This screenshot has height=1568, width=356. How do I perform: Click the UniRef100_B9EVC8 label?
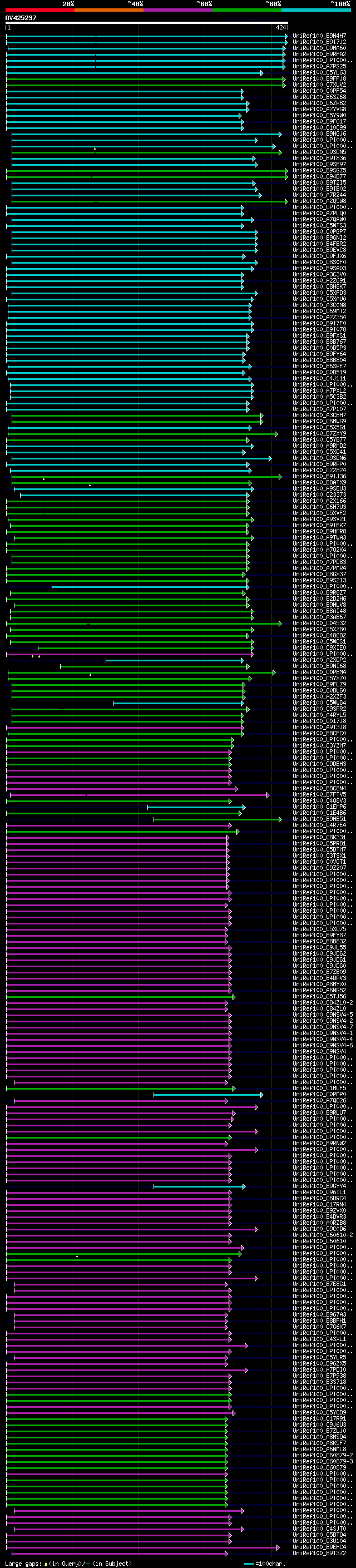(x=319, y=250)
